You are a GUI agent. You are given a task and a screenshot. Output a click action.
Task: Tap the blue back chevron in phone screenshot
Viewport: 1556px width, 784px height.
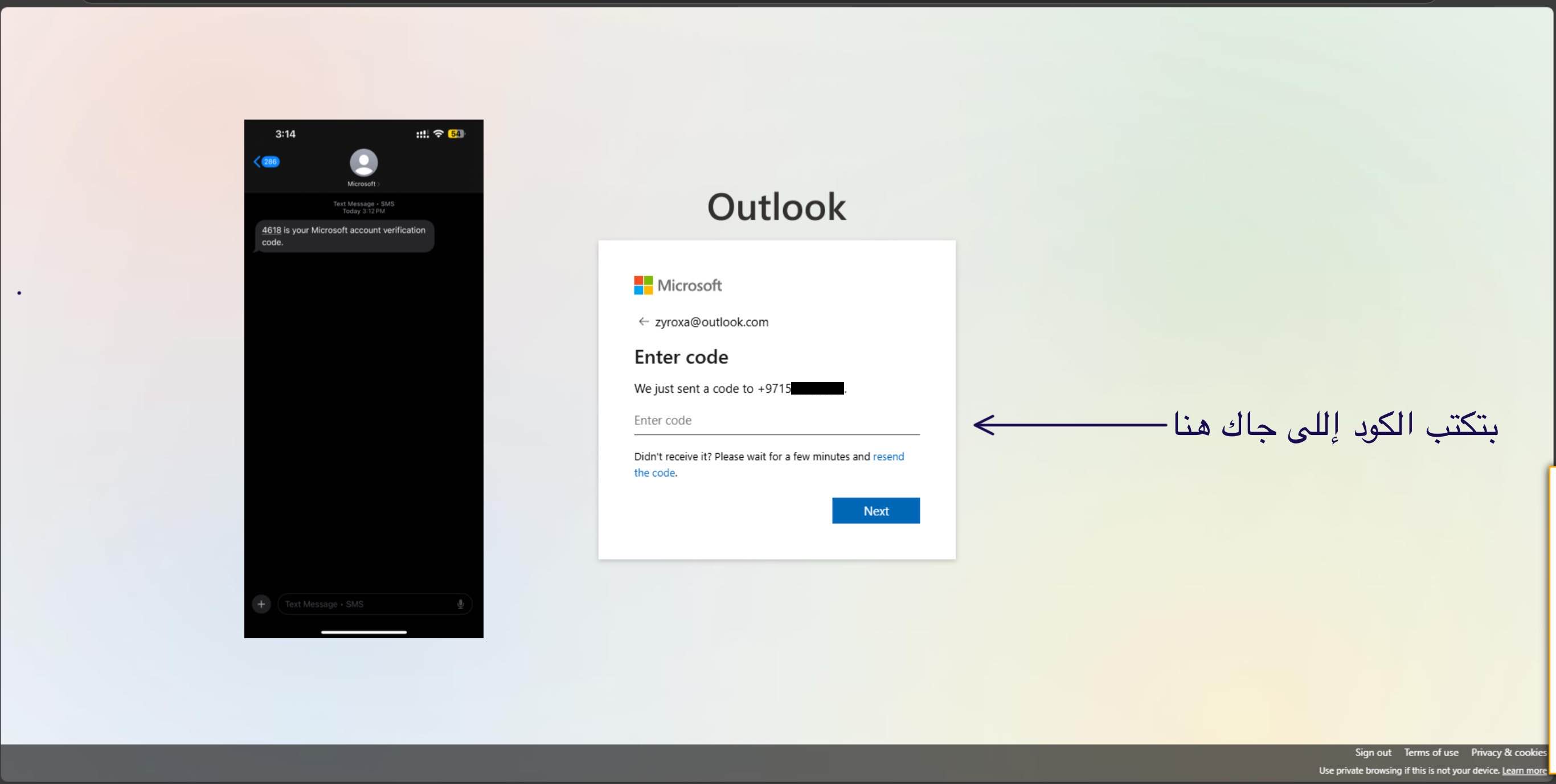[x=257, y=161]
